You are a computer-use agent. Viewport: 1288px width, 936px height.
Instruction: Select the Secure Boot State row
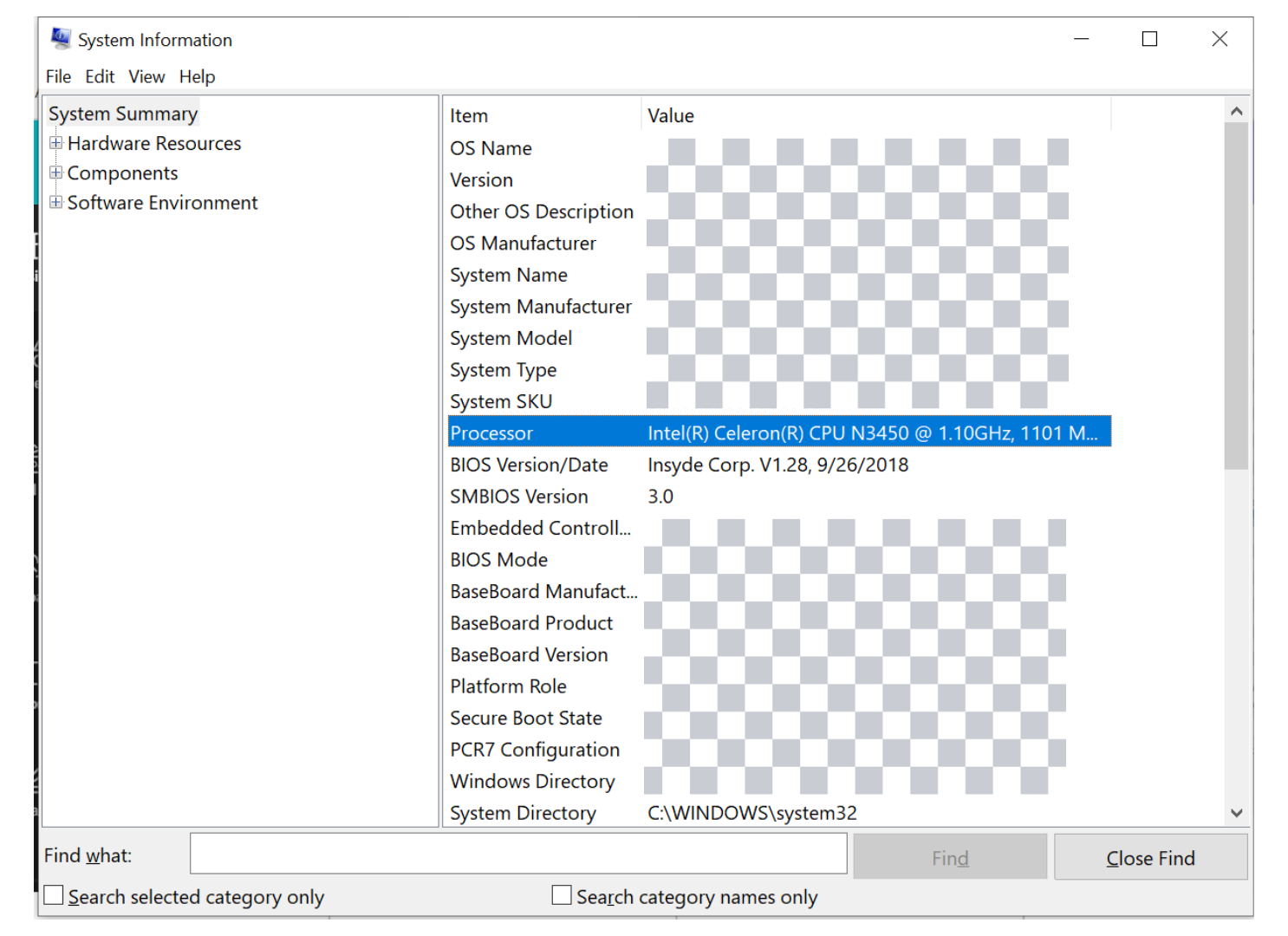tap(779, 718)
